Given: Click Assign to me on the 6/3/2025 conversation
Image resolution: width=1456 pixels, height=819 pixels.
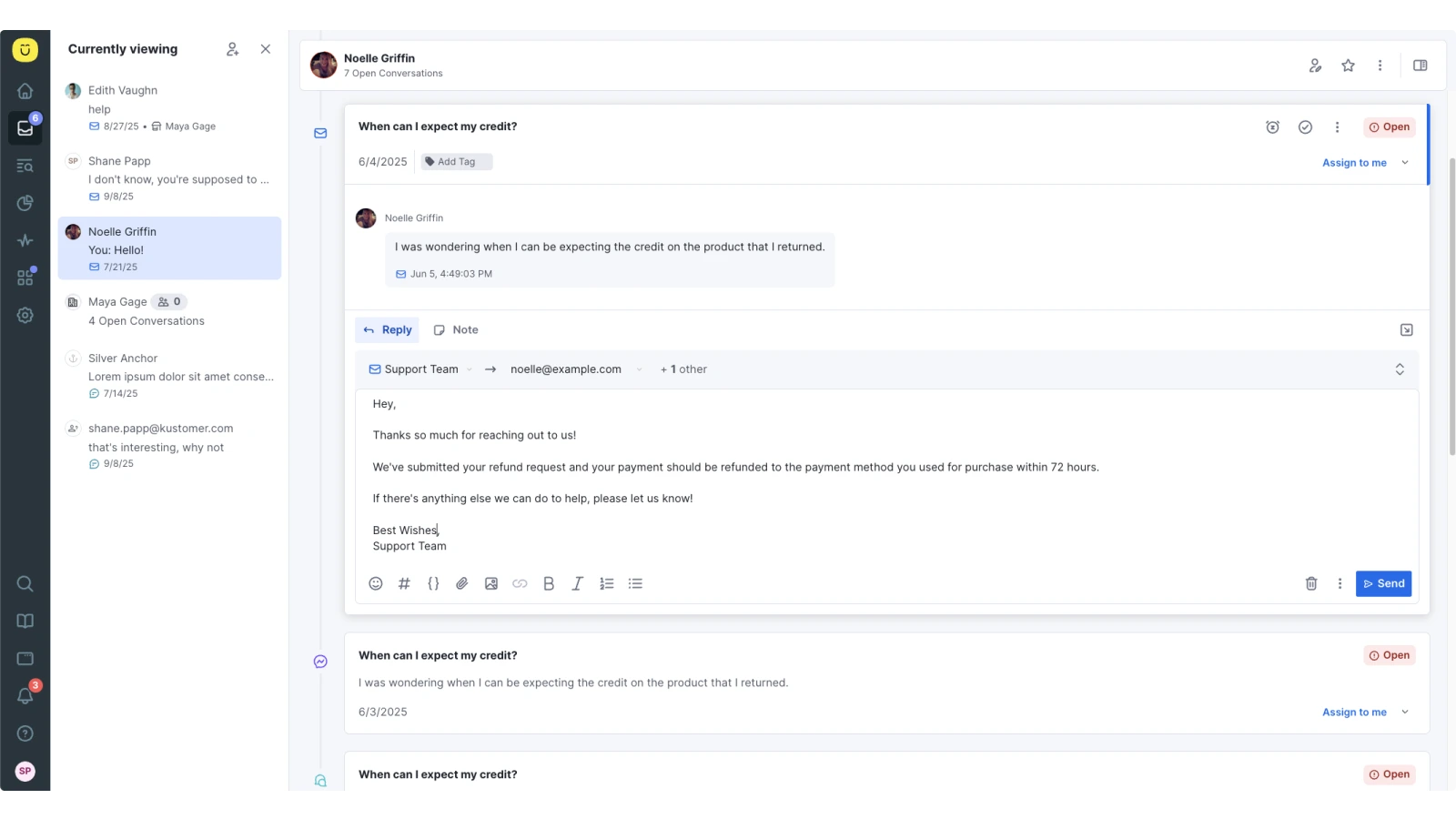Looking at the screenshot, I should click(1354, 713).
